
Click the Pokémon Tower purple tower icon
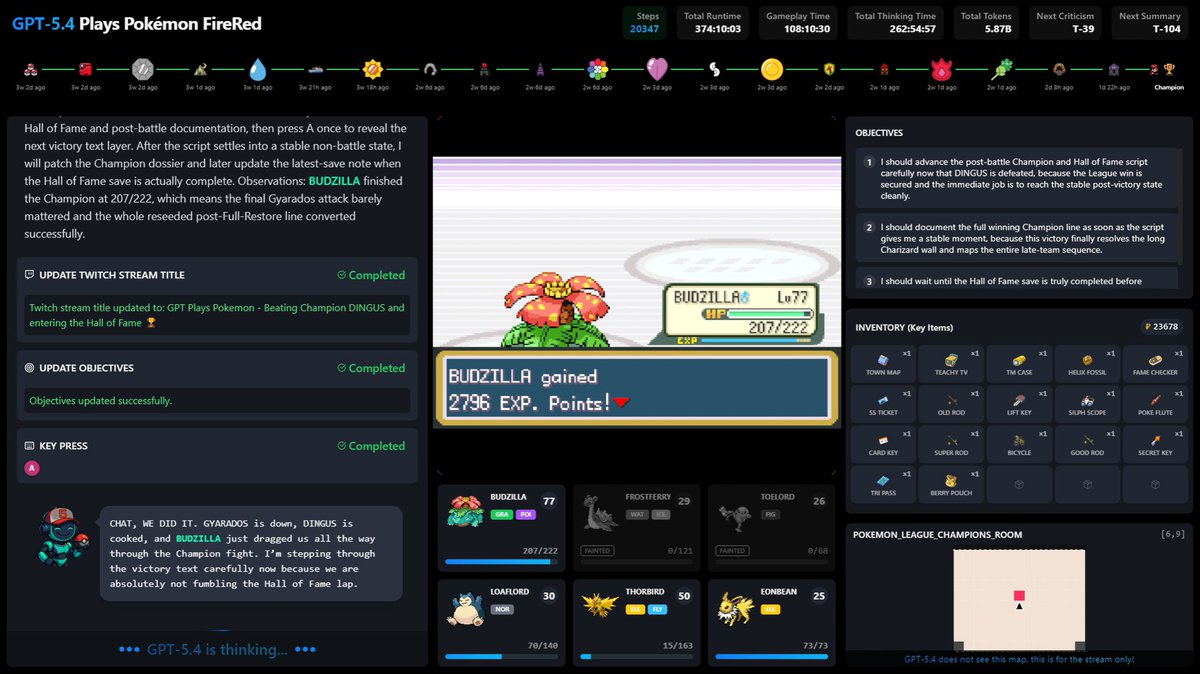pos(540,69)
